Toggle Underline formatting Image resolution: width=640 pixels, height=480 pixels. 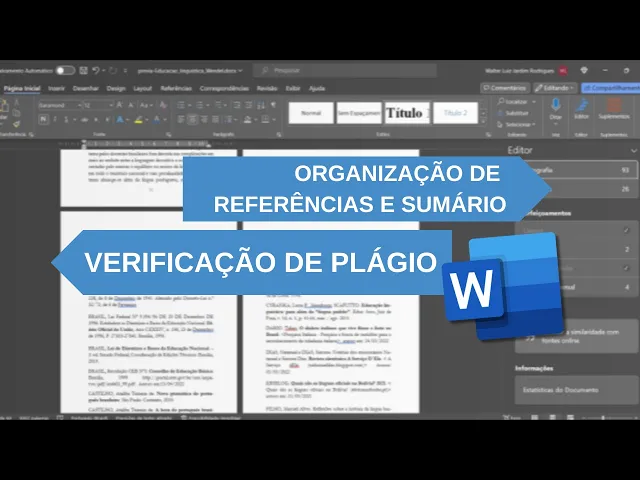pos(65,119)
